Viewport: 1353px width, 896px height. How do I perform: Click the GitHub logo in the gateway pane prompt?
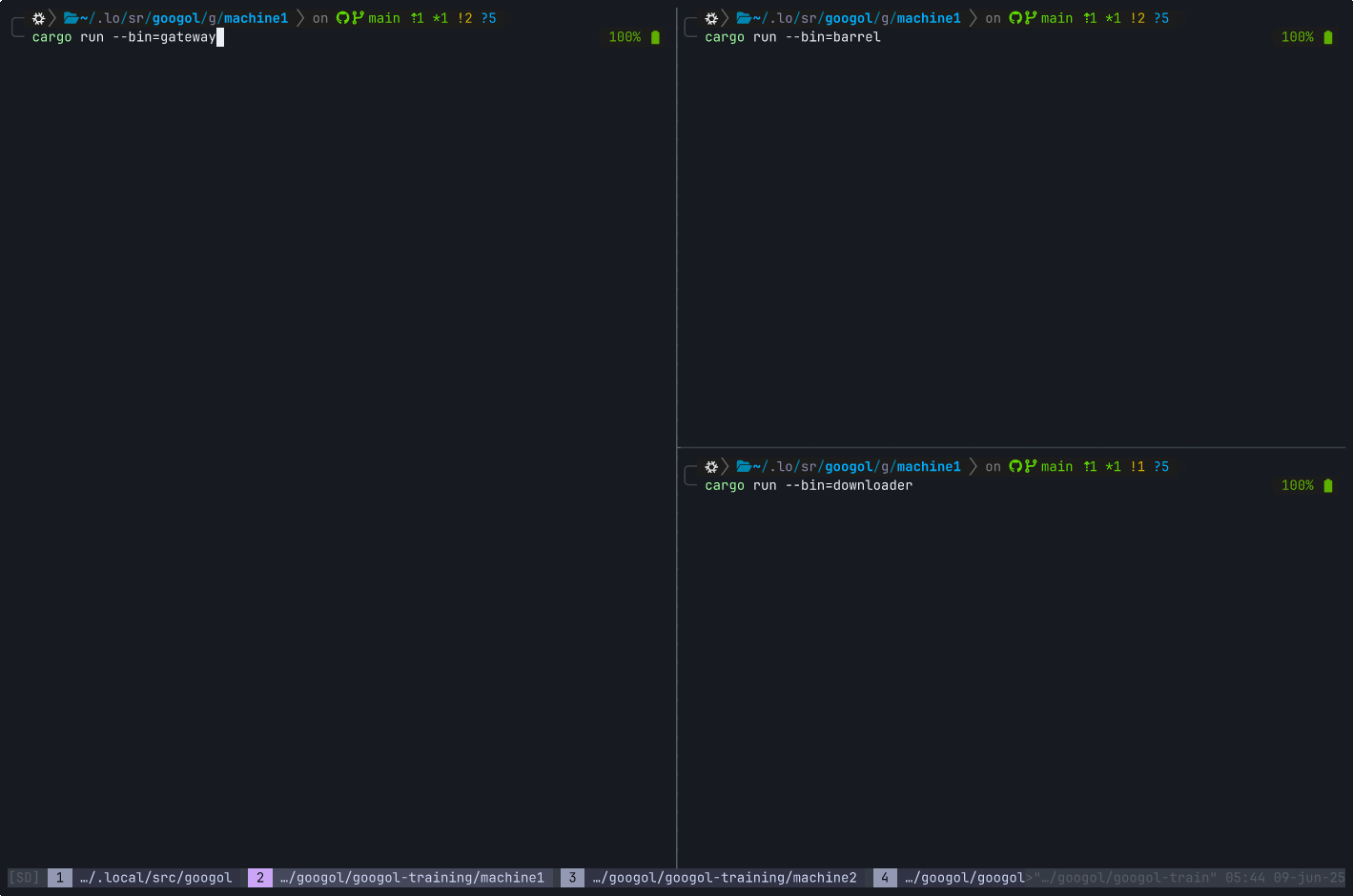coord(343,18)
